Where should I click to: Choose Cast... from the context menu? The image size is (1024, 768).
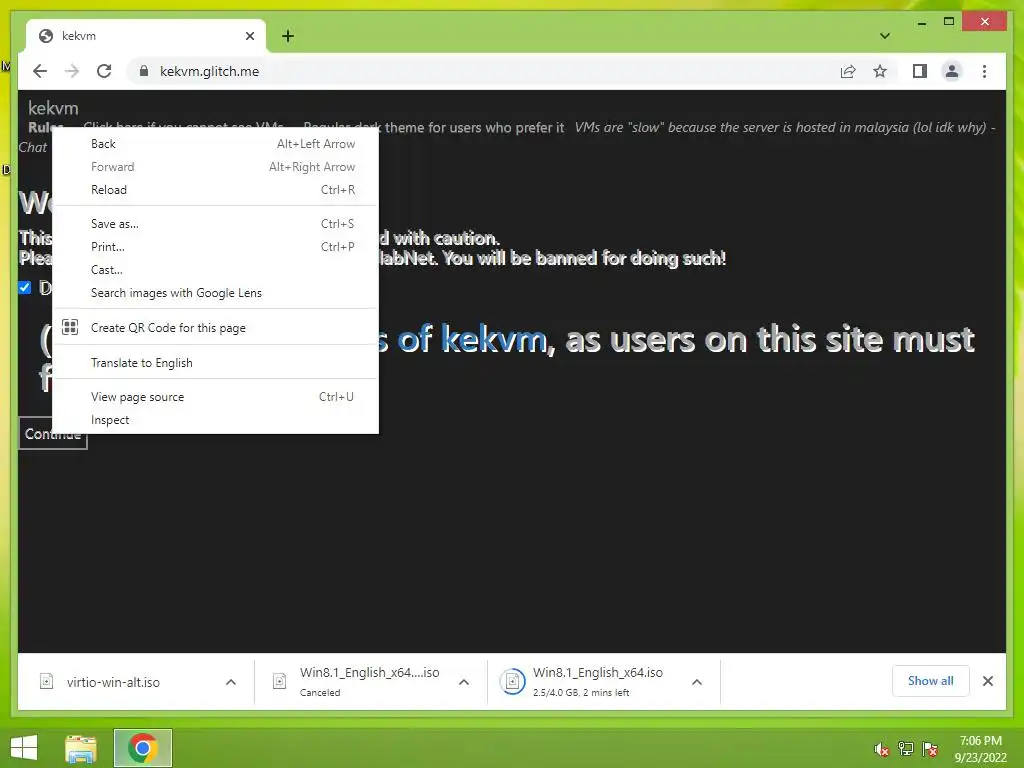[x=216, y=270]
